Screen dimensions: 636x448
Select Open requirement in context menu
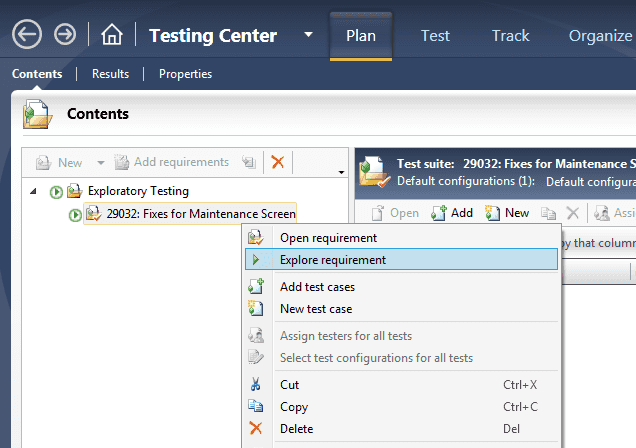point(328,238)
